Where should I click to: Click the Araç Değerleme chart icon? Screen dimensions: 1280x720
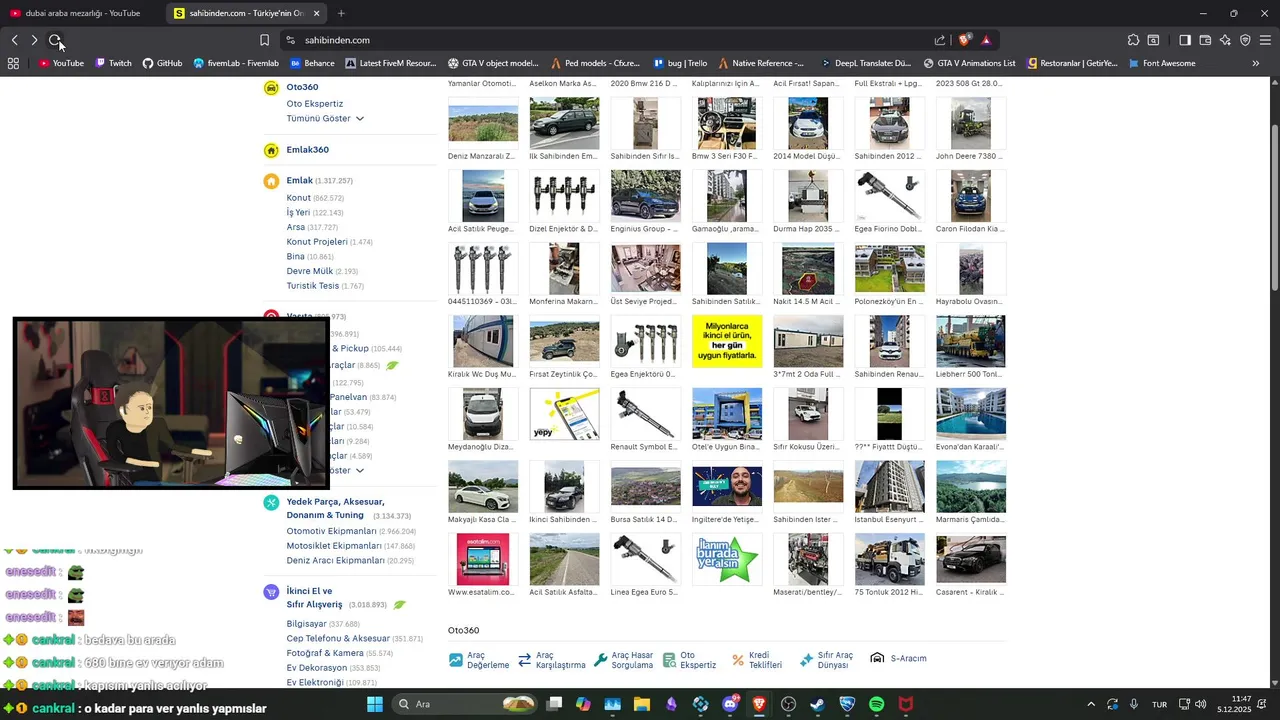(x=456, y=660)
